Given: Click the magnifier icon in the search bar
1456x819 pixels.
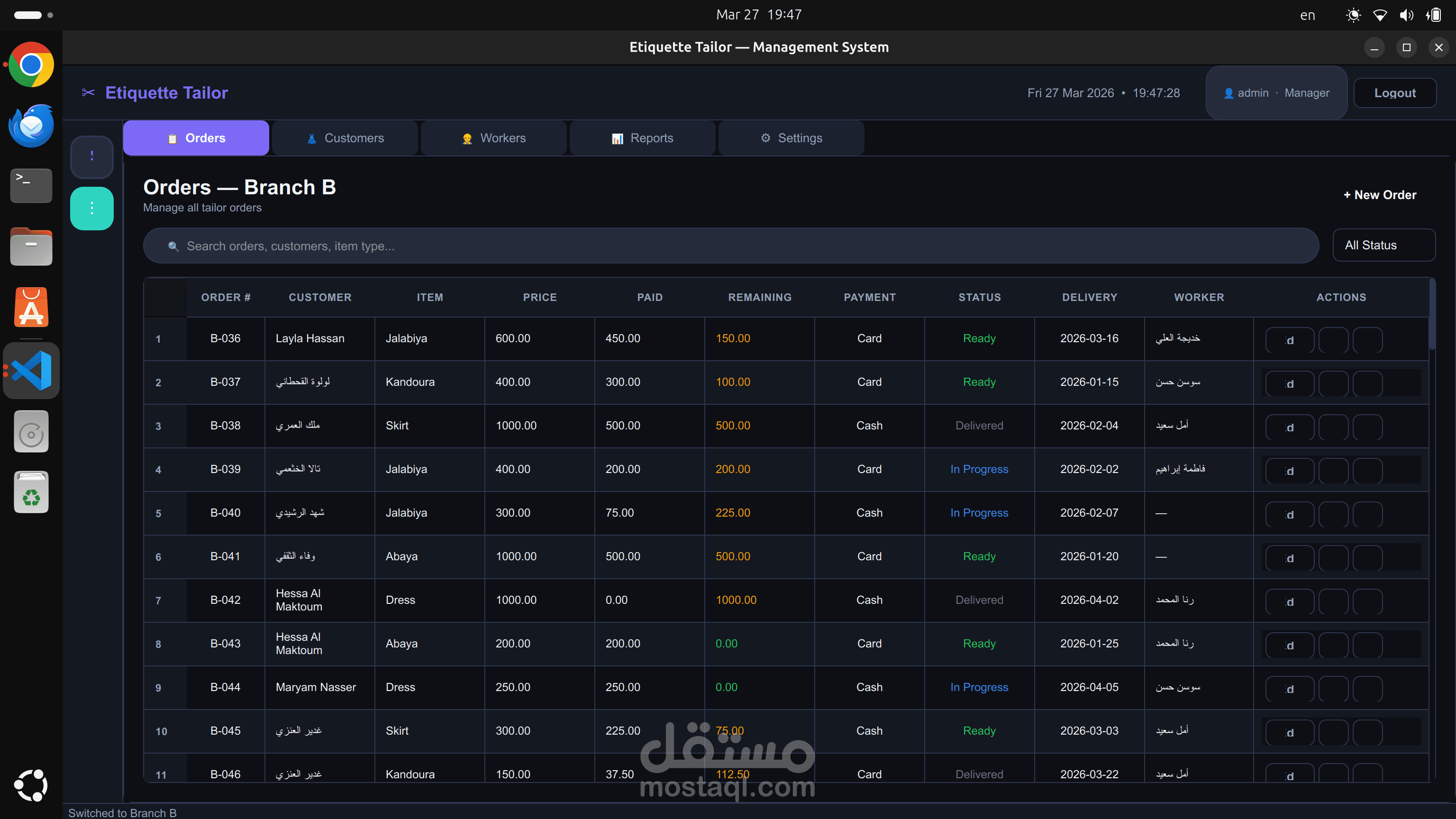Looking at the screenshot, I should point(173,246).
